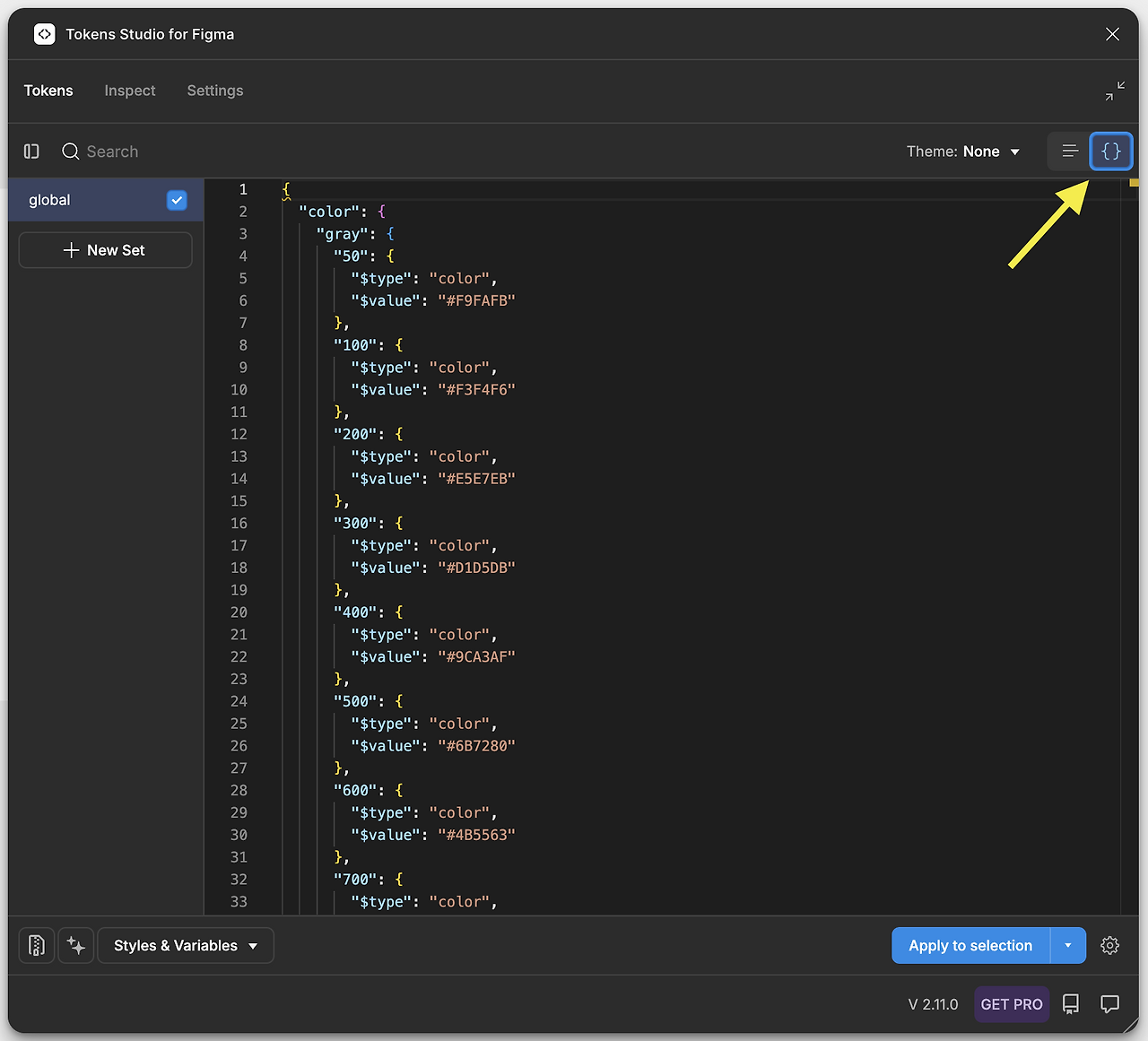Click the "#6B7280" value in the editor
Image resolution: width=1148 pixels, height=1041 pixels.
point(477,746)
